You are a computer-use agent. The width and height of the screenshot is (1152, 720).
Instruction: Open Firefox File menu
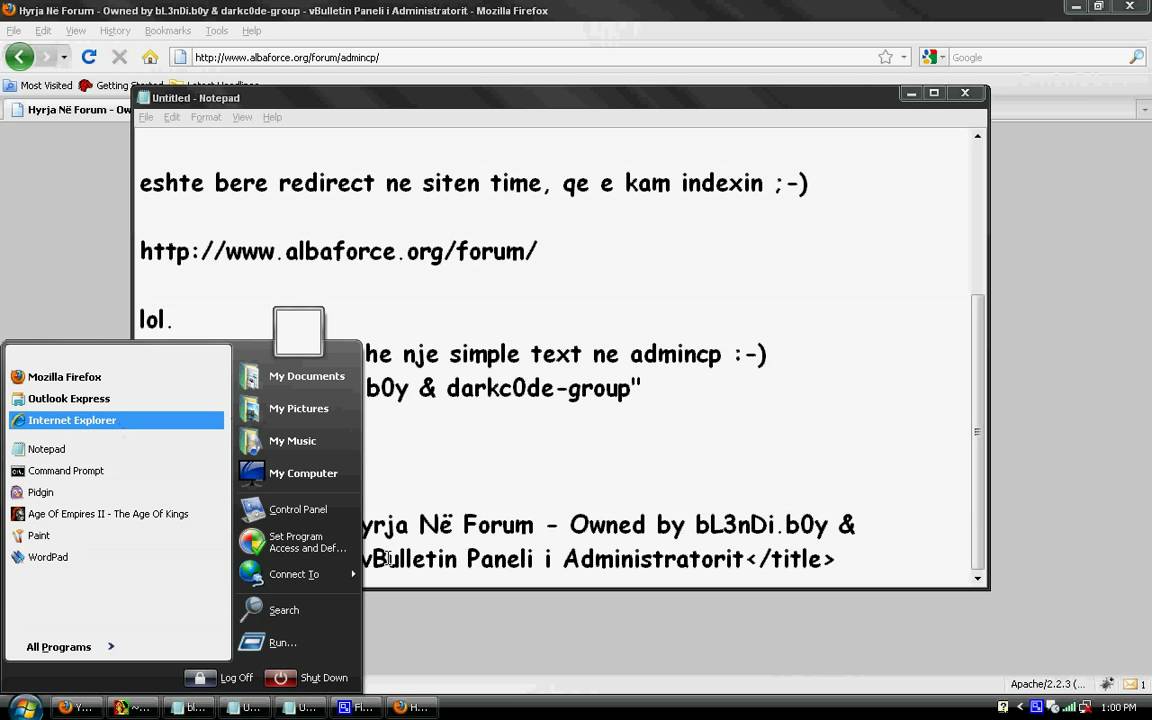[13, 31]
